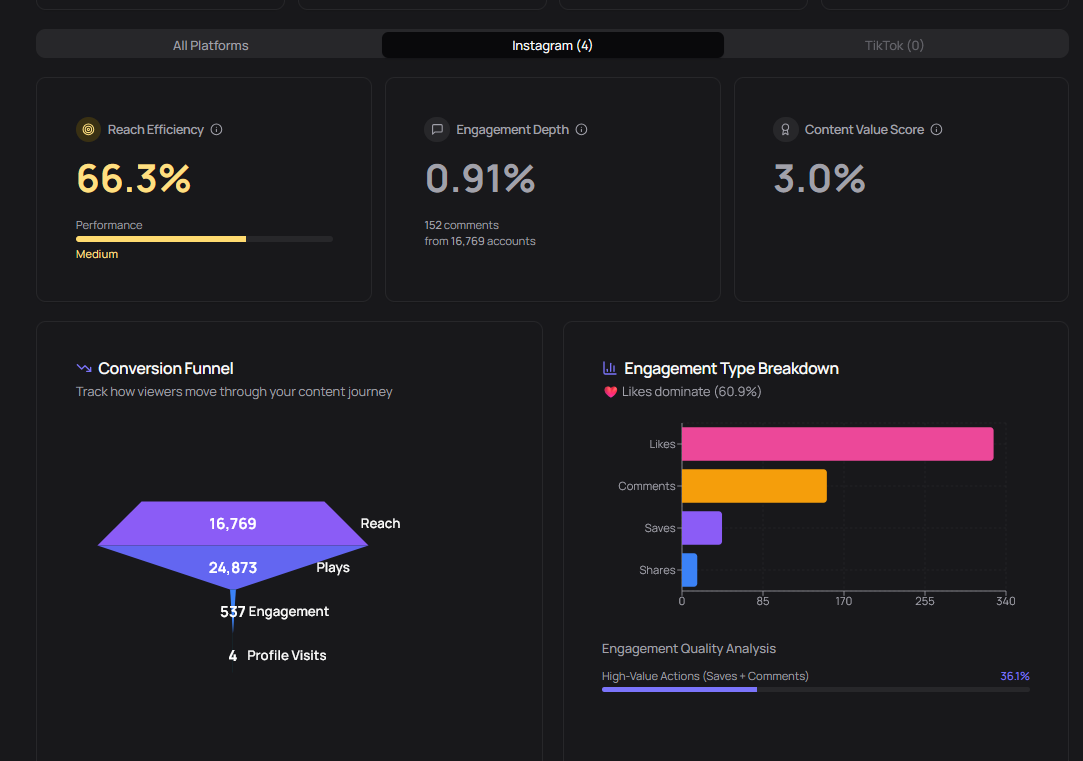
Task: Click the Saves bar in the chart
Action: [x=701, y=527]
